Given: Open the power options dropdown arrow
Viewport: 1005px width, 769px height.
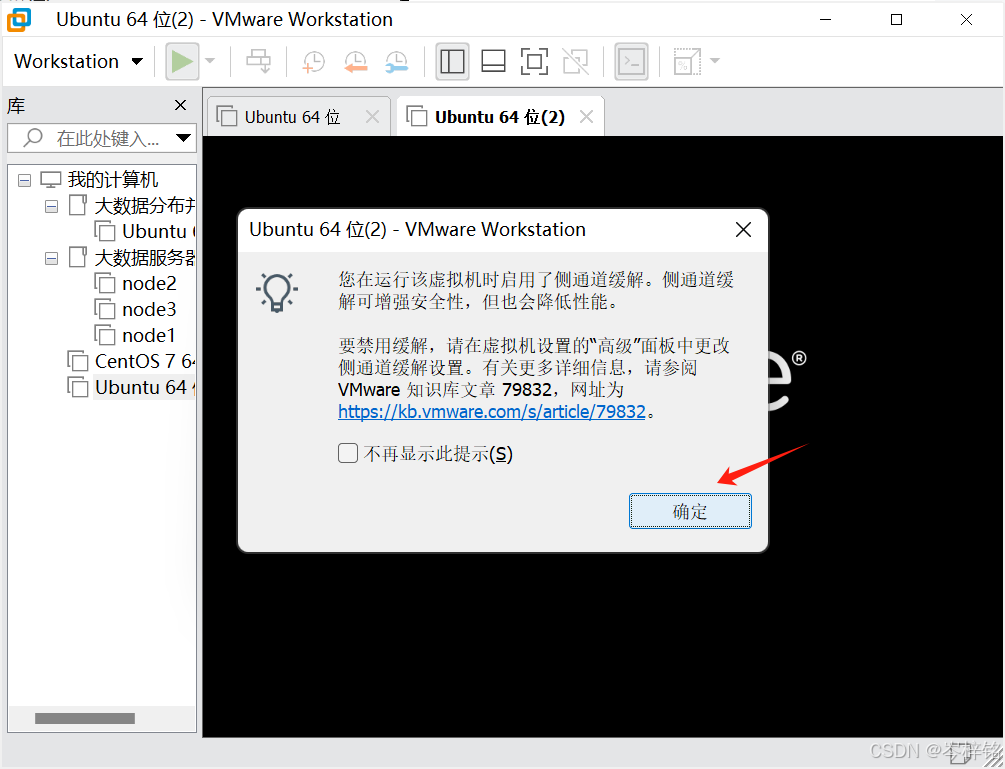Looking at the screenshot, I should point(210,62).
